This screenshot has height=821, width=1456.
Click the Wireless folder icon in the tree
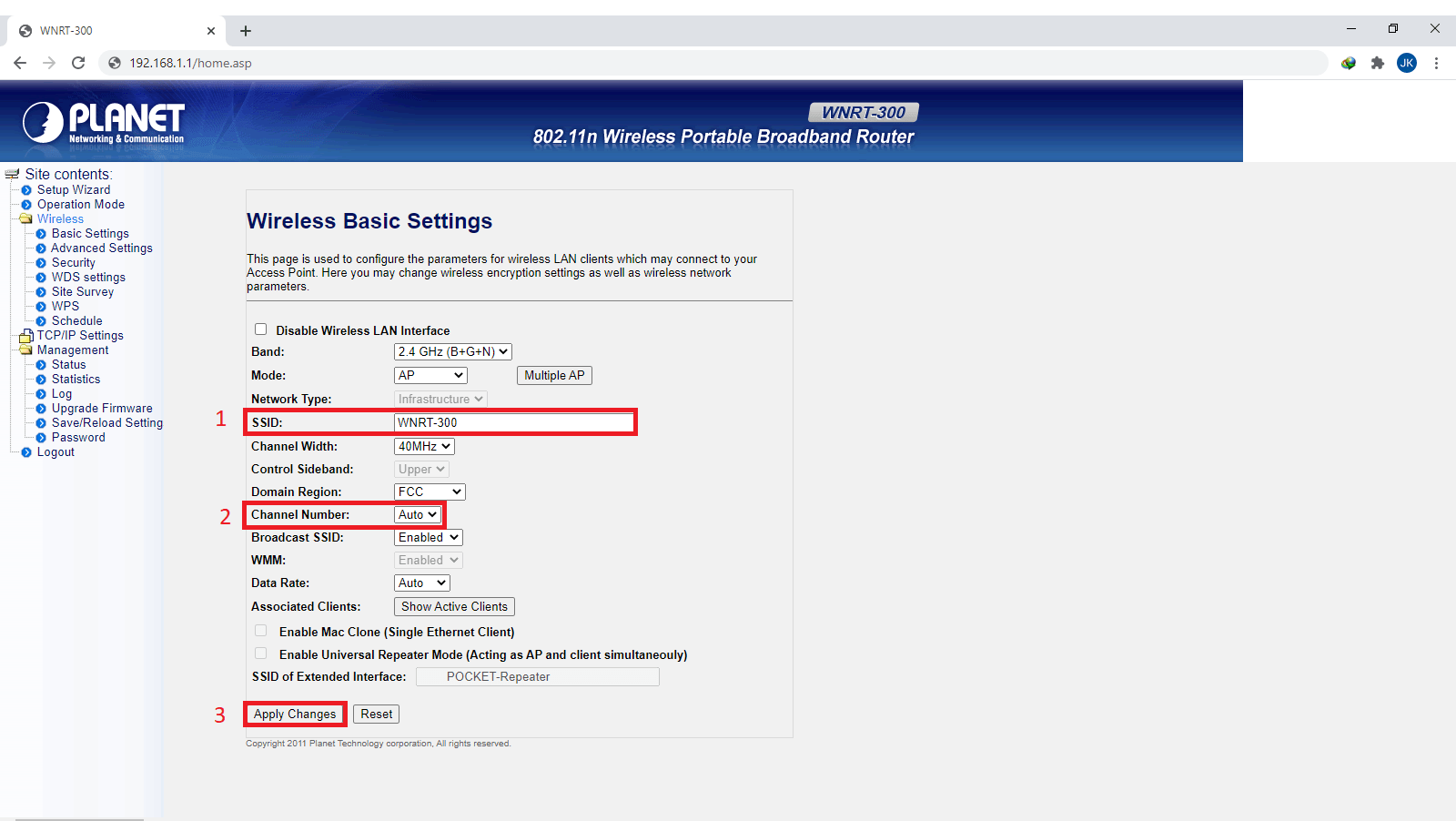26,218
